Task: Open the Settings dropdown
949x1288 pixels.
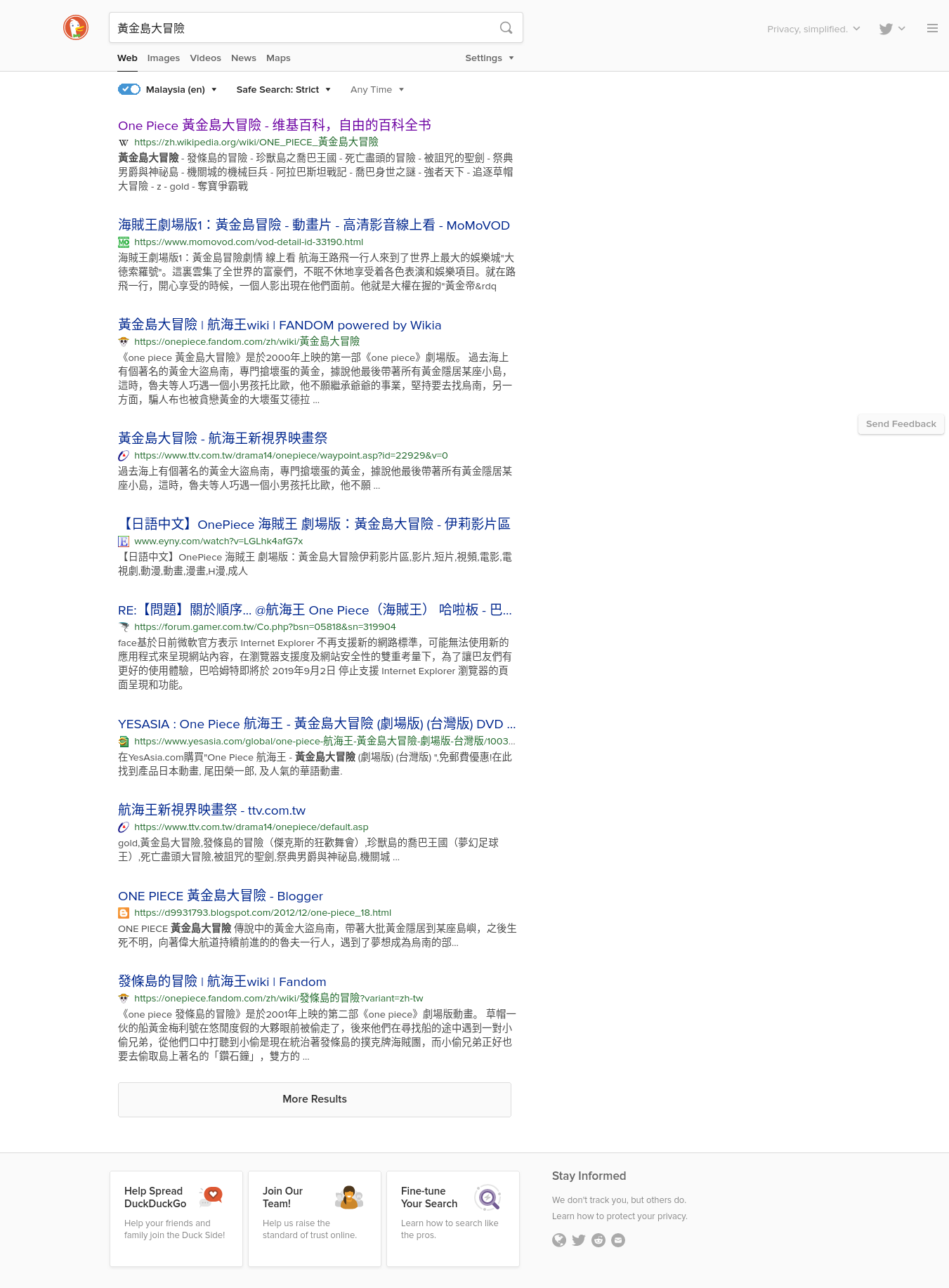Action: pyautogui.click(x=490, y=58)
